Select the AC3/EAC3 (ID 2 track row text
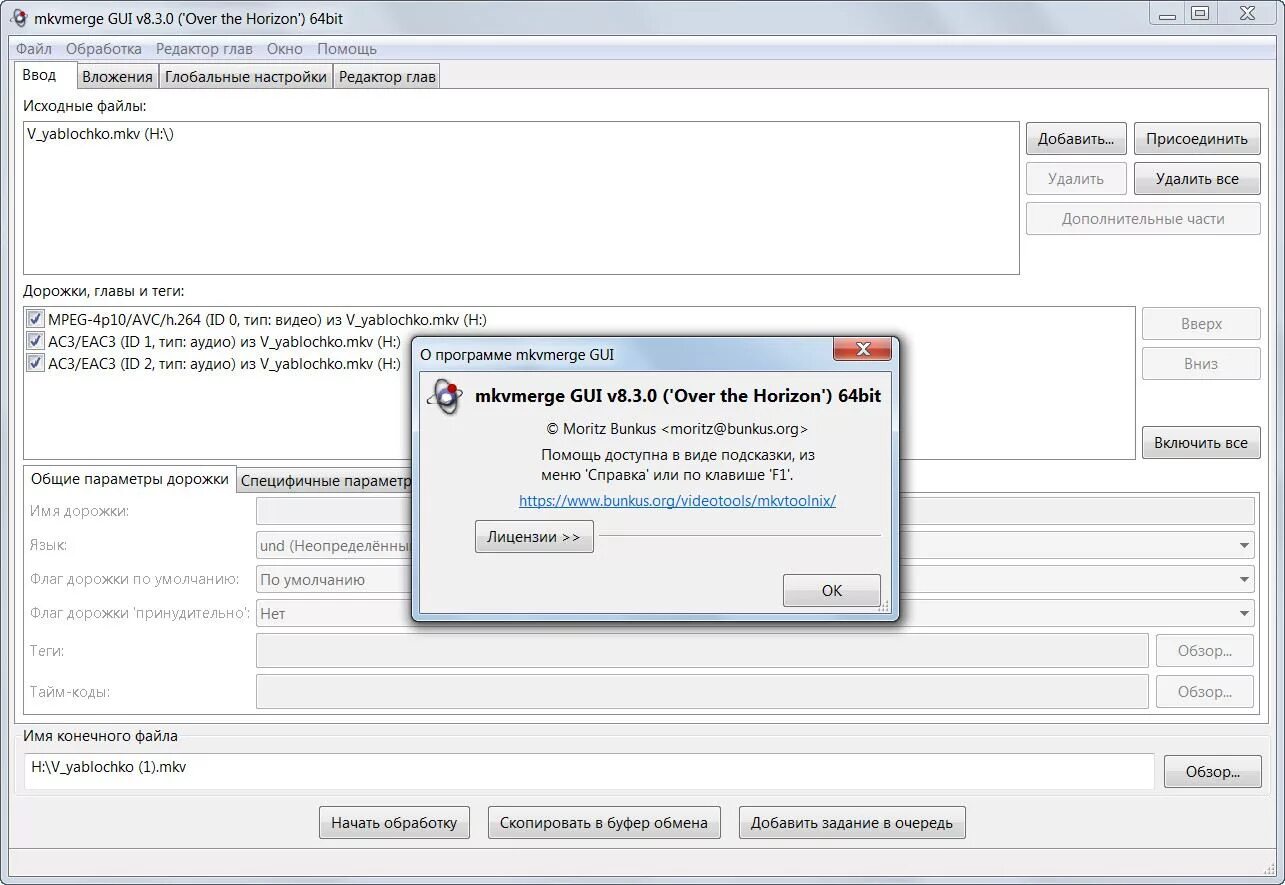Viewport: 1285px width, 885px height. pyautogui.click(x=224, y=364)
